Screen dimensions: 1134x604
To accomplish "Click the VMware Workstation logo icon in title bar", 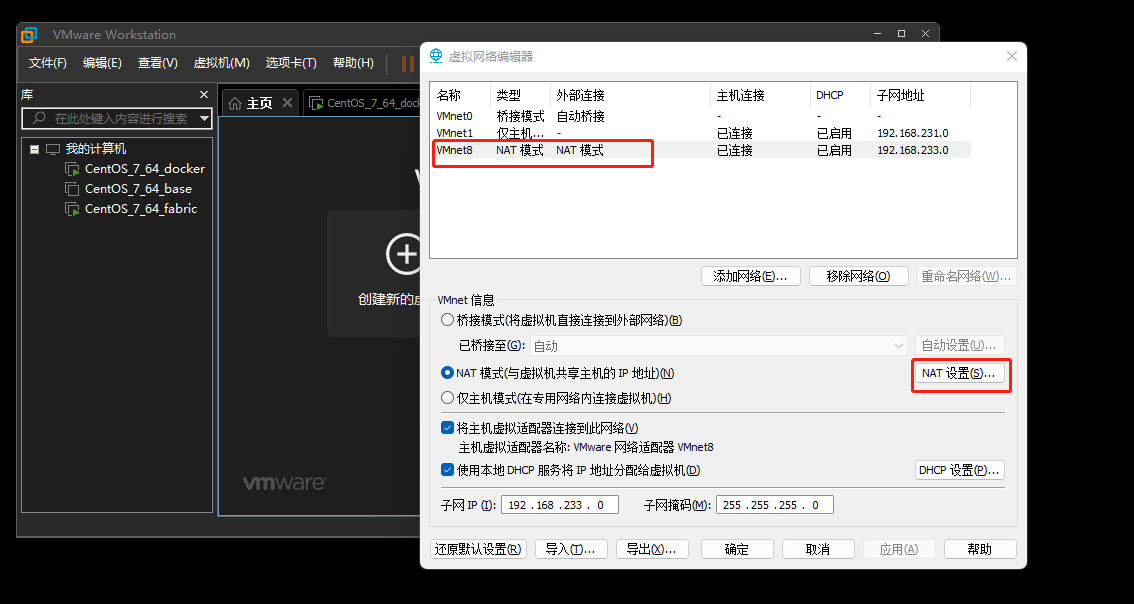I will click(29, 35).
